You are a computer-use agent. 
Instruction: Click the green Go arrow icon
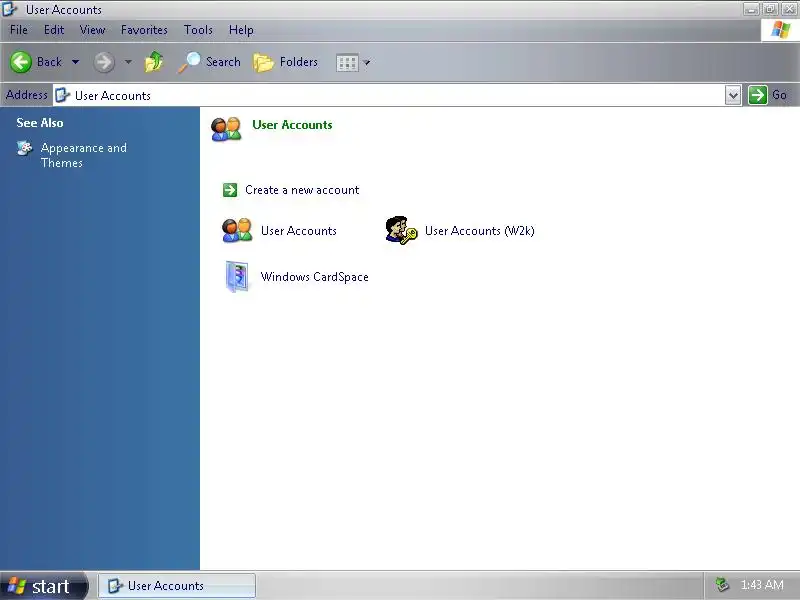pos(758,95)
